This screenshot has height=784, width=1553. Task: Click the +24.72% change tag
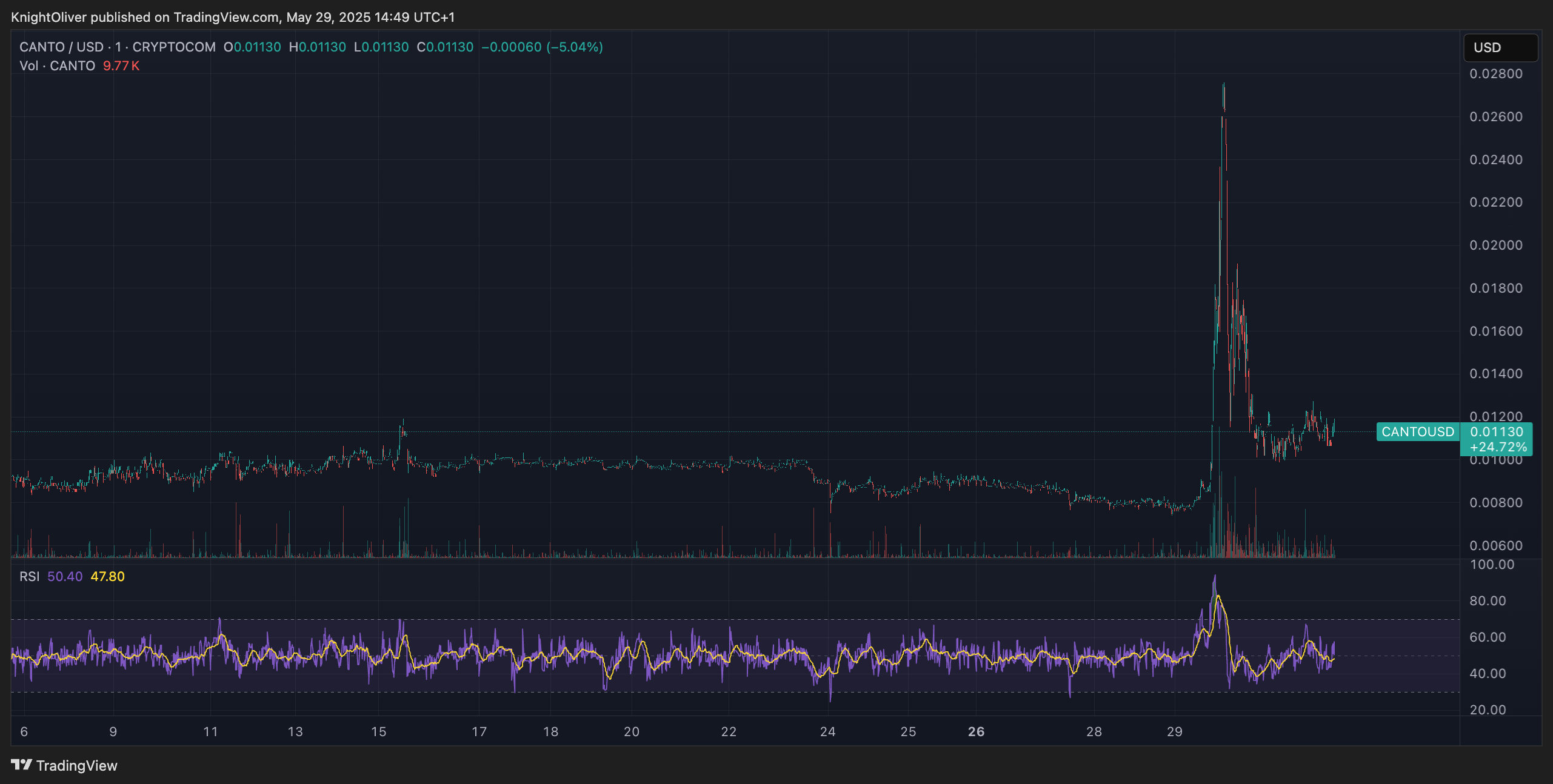pyautogui.click(x=1498, y=447)
